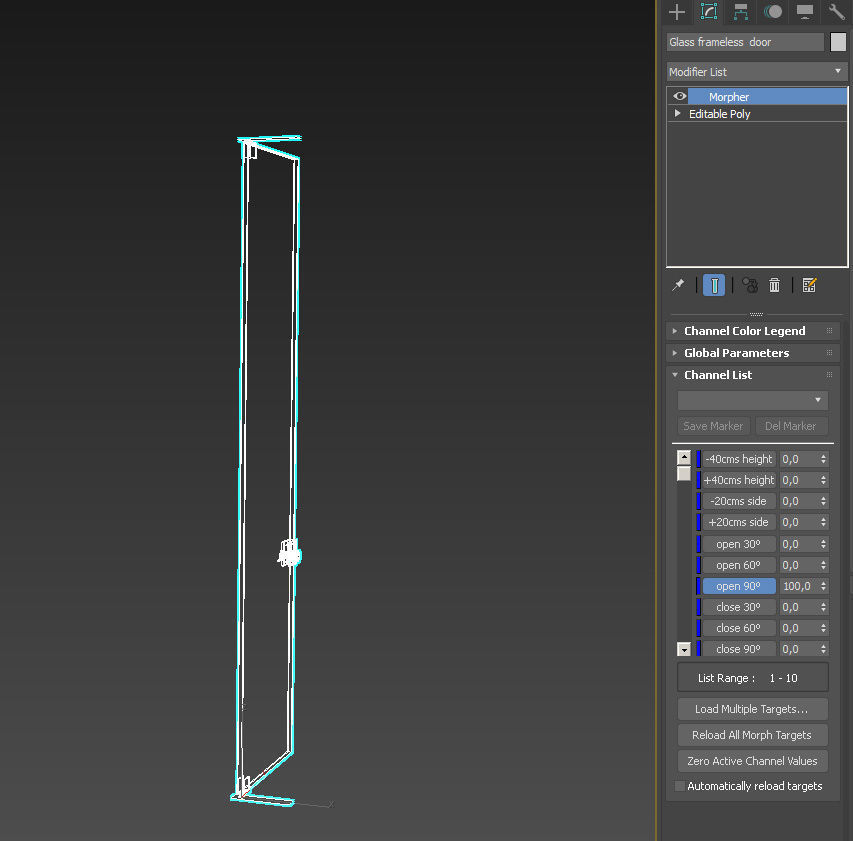
Task: Expand the Global Parameters rollout
Action: coord(736,353)
